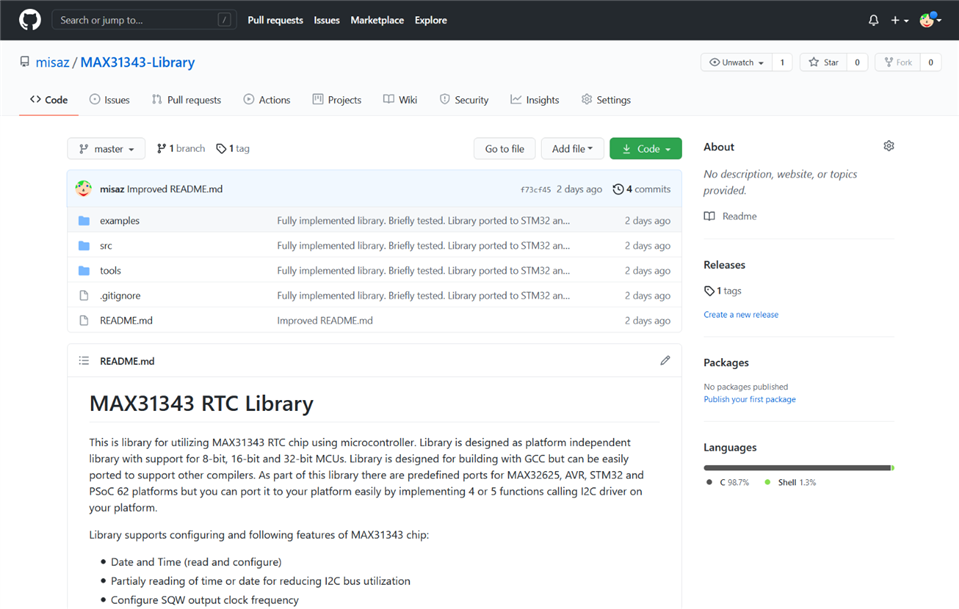Expand the Add file dropdown
This screenshot has height=609, width=959.
pos(572,149)
